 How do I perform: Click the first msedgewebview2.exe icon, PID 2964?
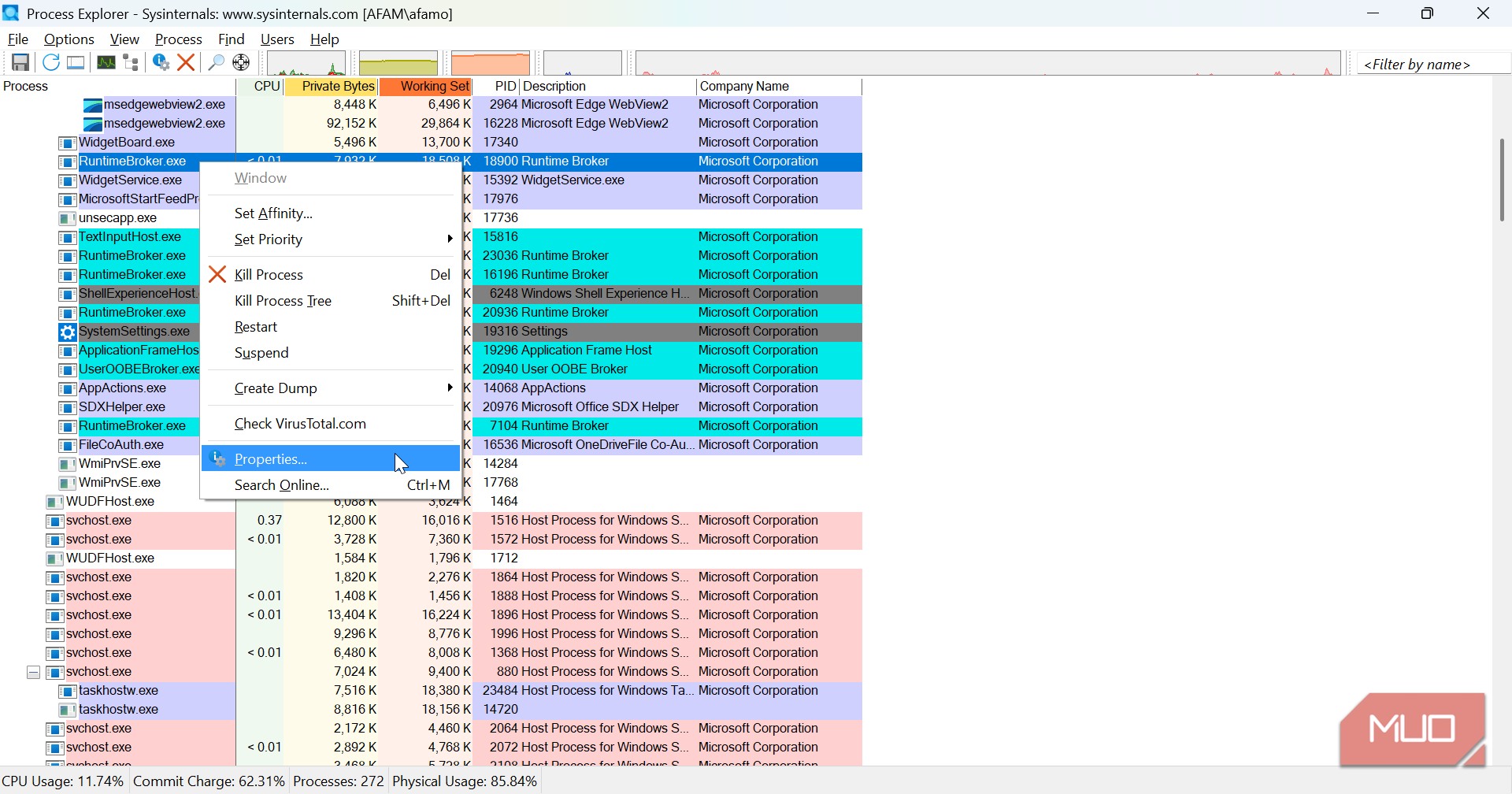93,105
